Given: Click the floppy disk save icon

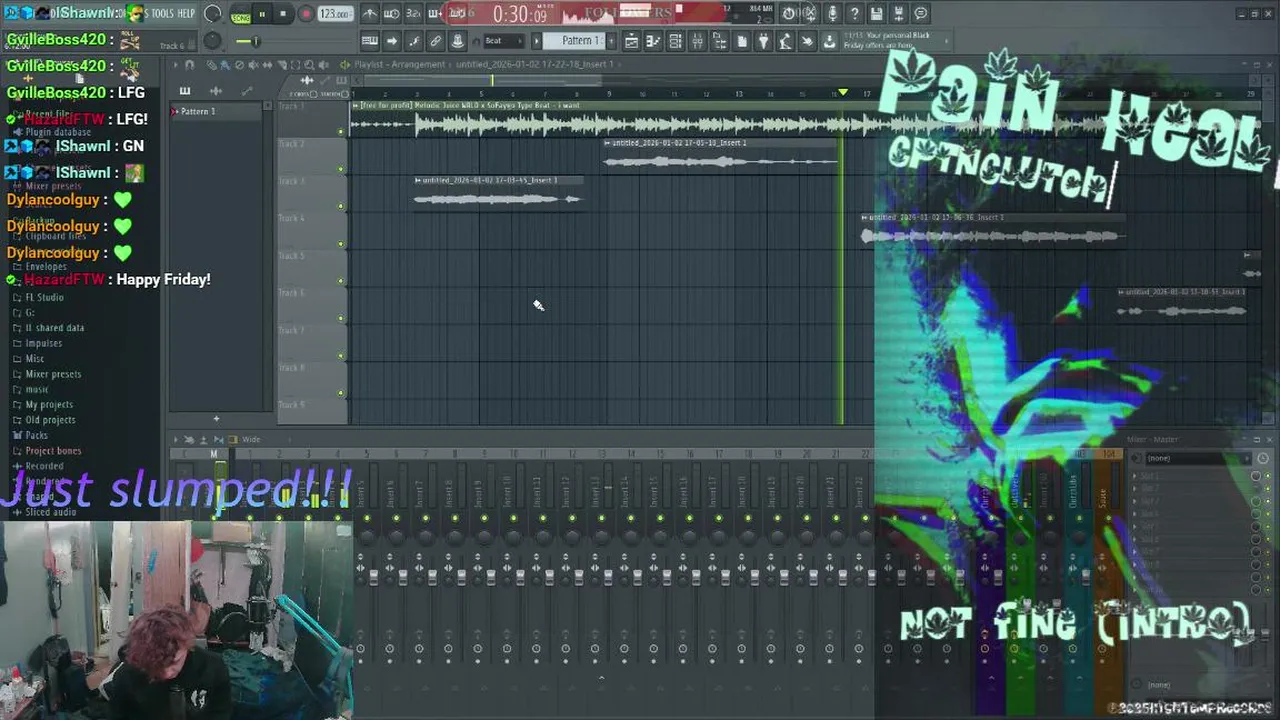Looking at the screenshot, I should click(x=876, y=14).
